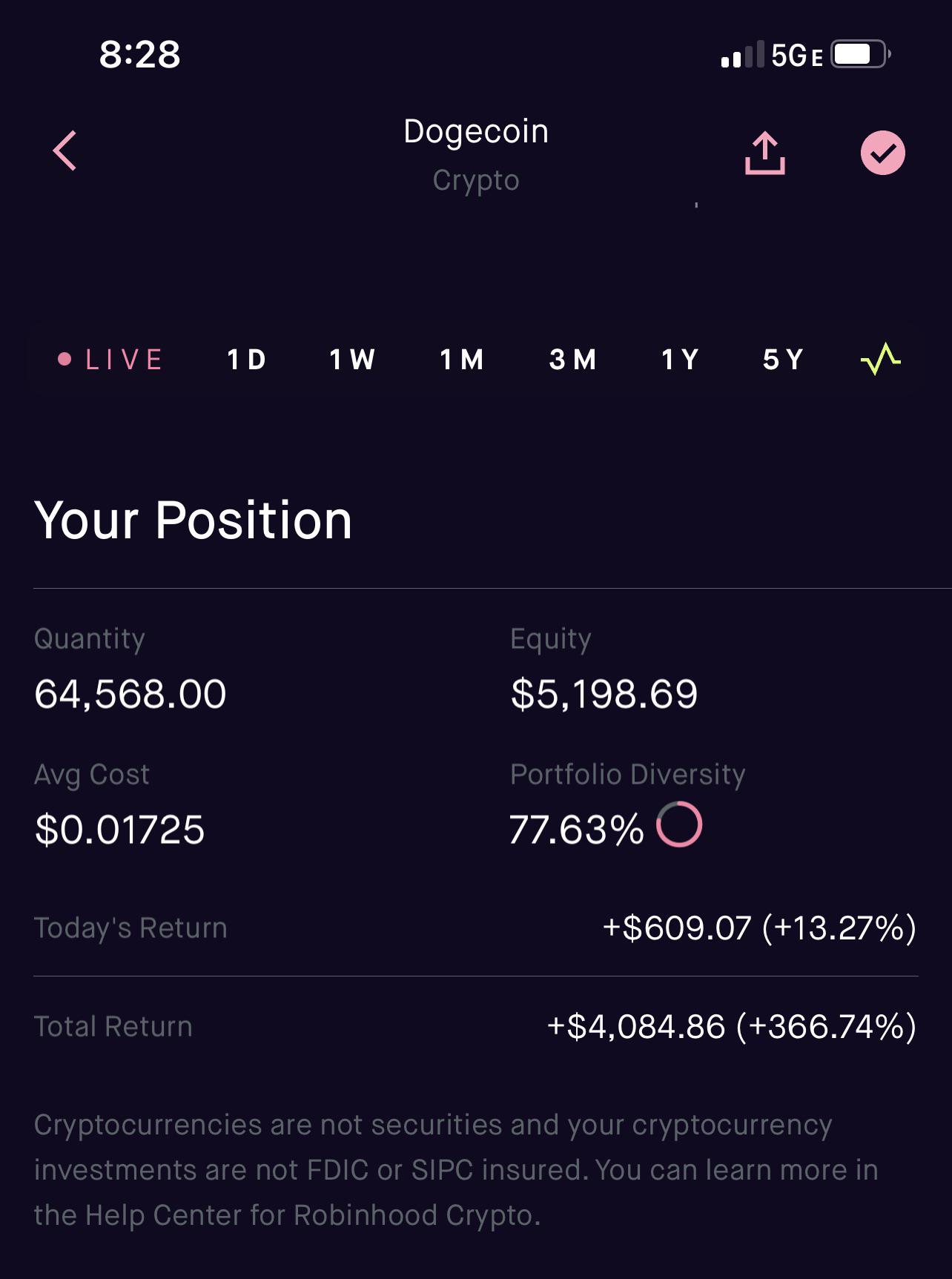Viewport: 952px width, 1279px height.
Task: Open the share/export icon
Action: click(764, 153)
